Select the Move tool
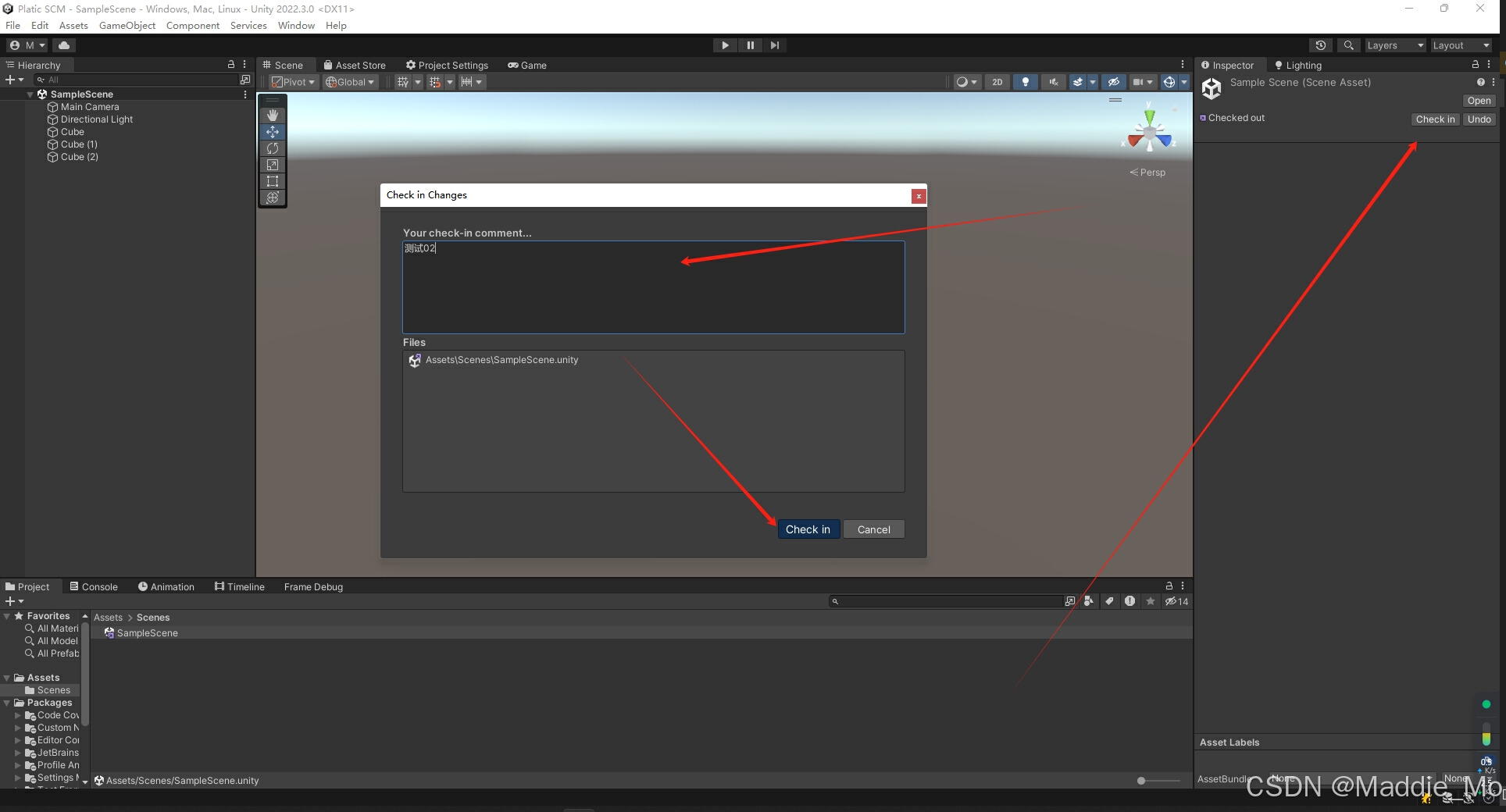1506x812 pixels. click(x=273, y=132)
